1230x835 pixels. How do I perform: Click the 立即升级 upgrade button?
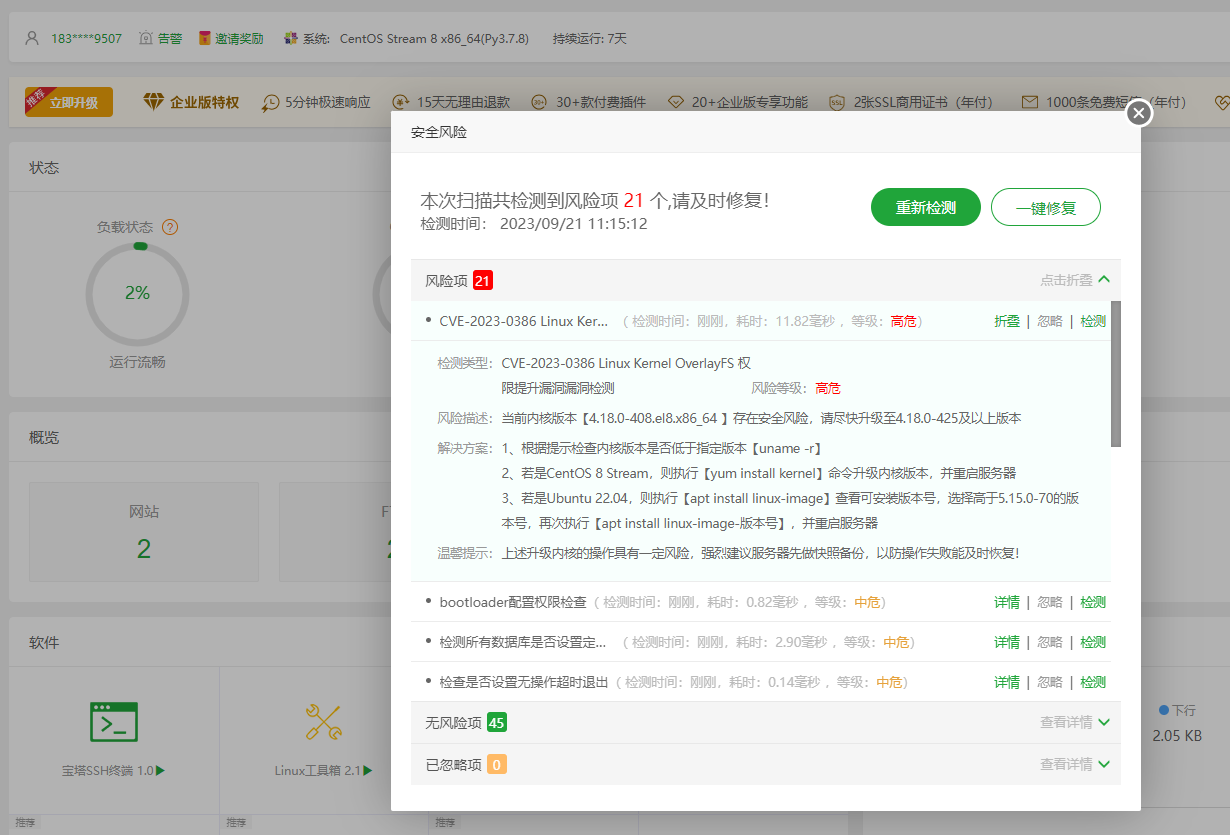(69, 102)
